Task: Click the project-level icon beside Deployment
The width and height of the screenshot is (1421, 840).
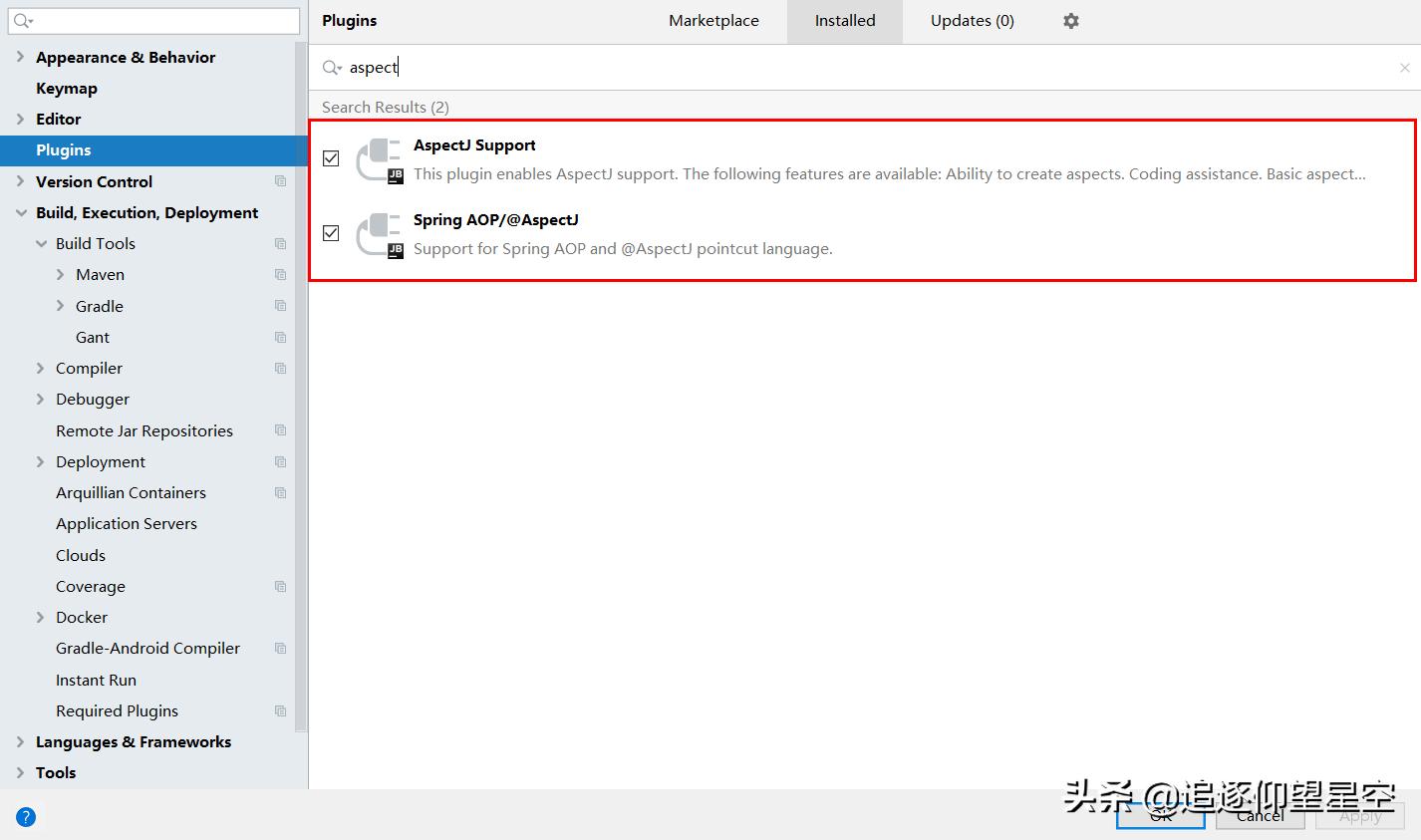Action: pos(280,462)
